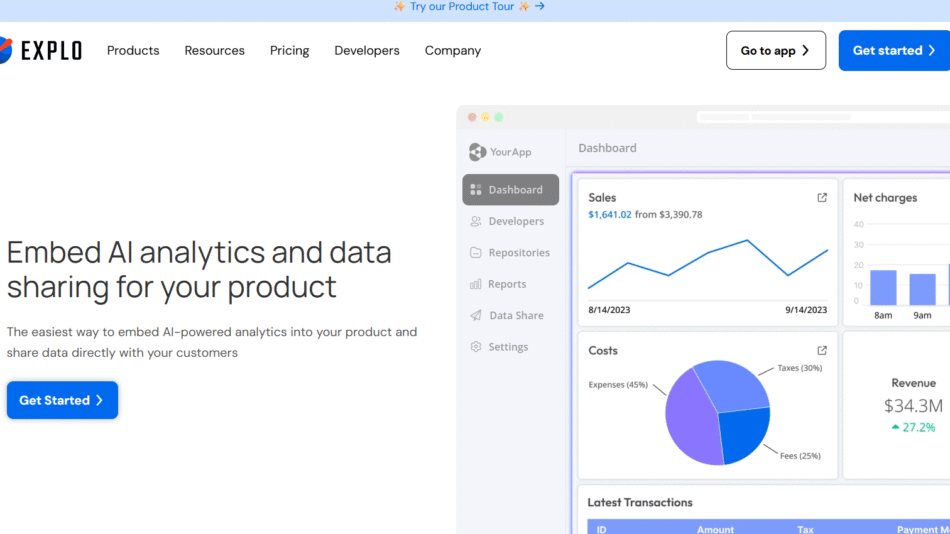Screen dimensions: 950x534
Task: Click the YourApp logo icon
Action: [x=477, y=152]
